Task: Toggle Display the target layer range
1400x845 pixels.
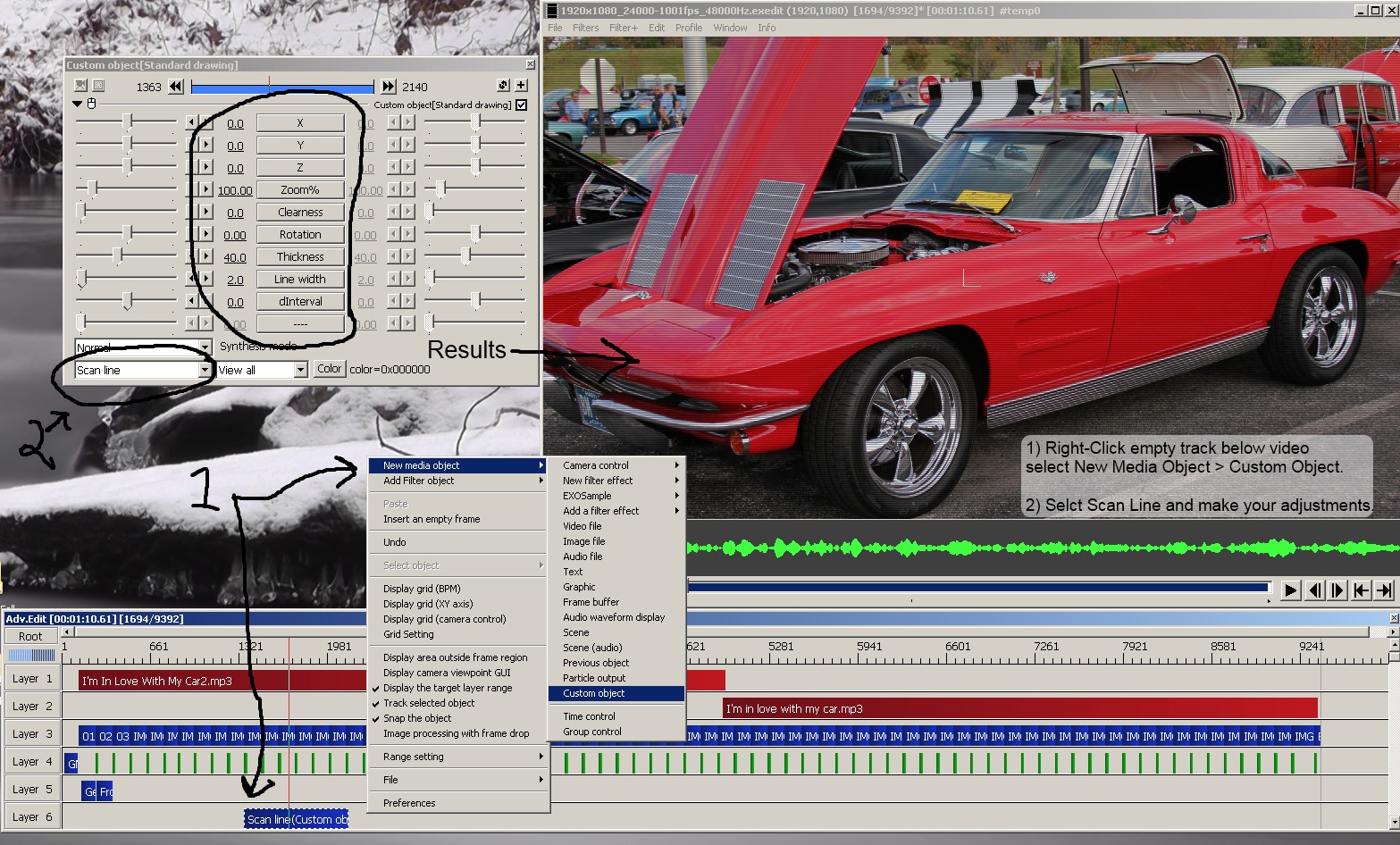Action: coord(448,688)
